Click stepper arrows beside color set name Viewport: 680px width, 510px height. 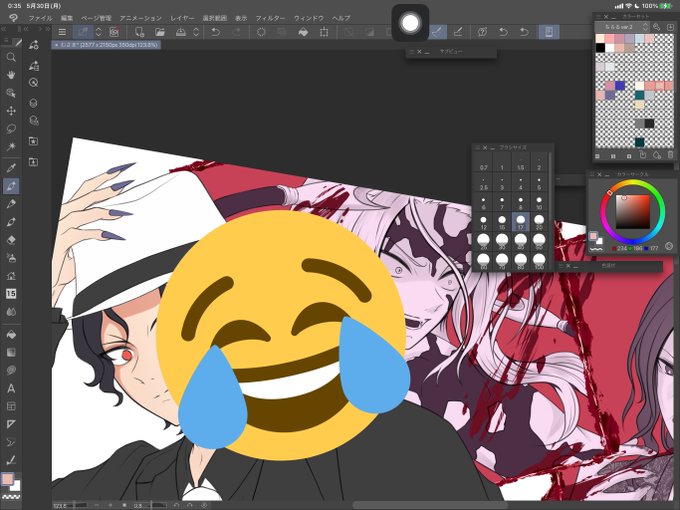click(x=645, y=27)
